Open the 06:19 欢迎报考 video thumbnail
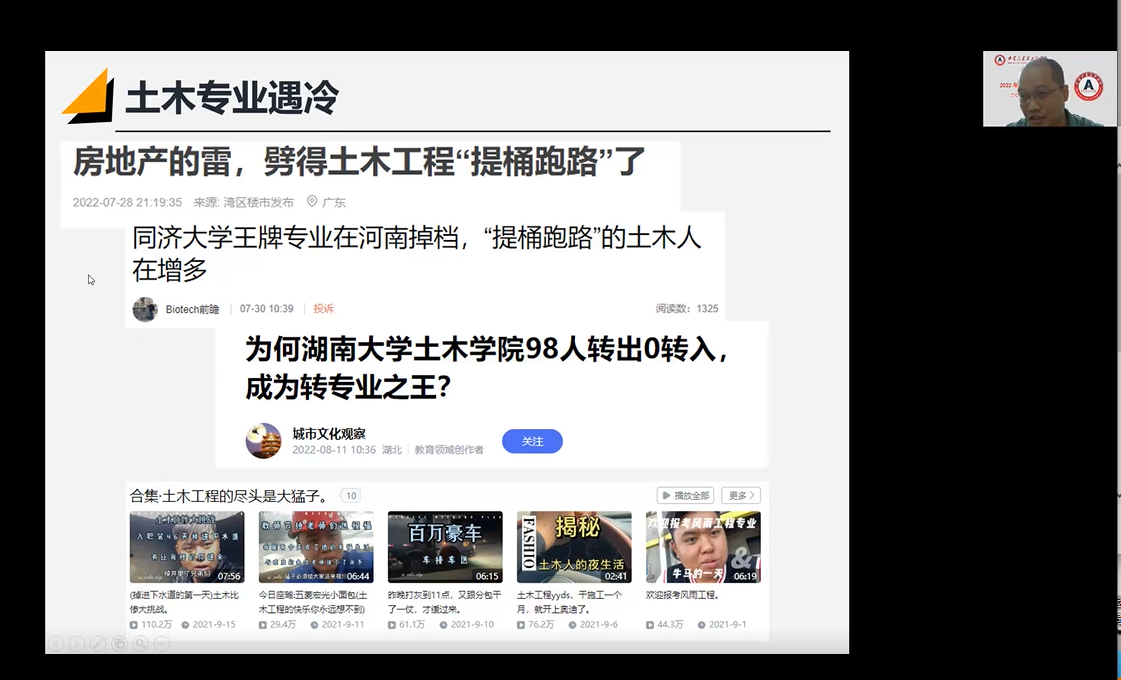 tap(703, 547)
